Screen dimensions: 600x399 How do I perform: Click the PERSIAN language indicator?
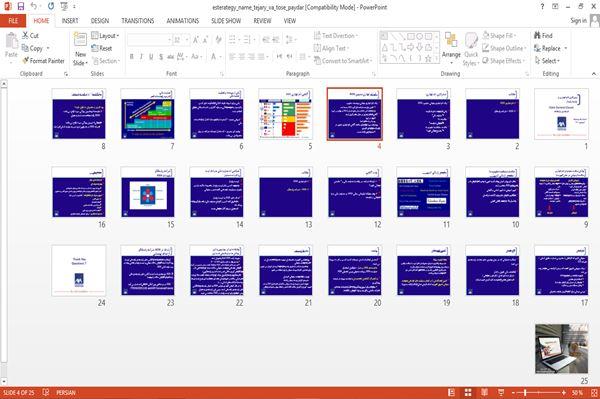point(65,392)
